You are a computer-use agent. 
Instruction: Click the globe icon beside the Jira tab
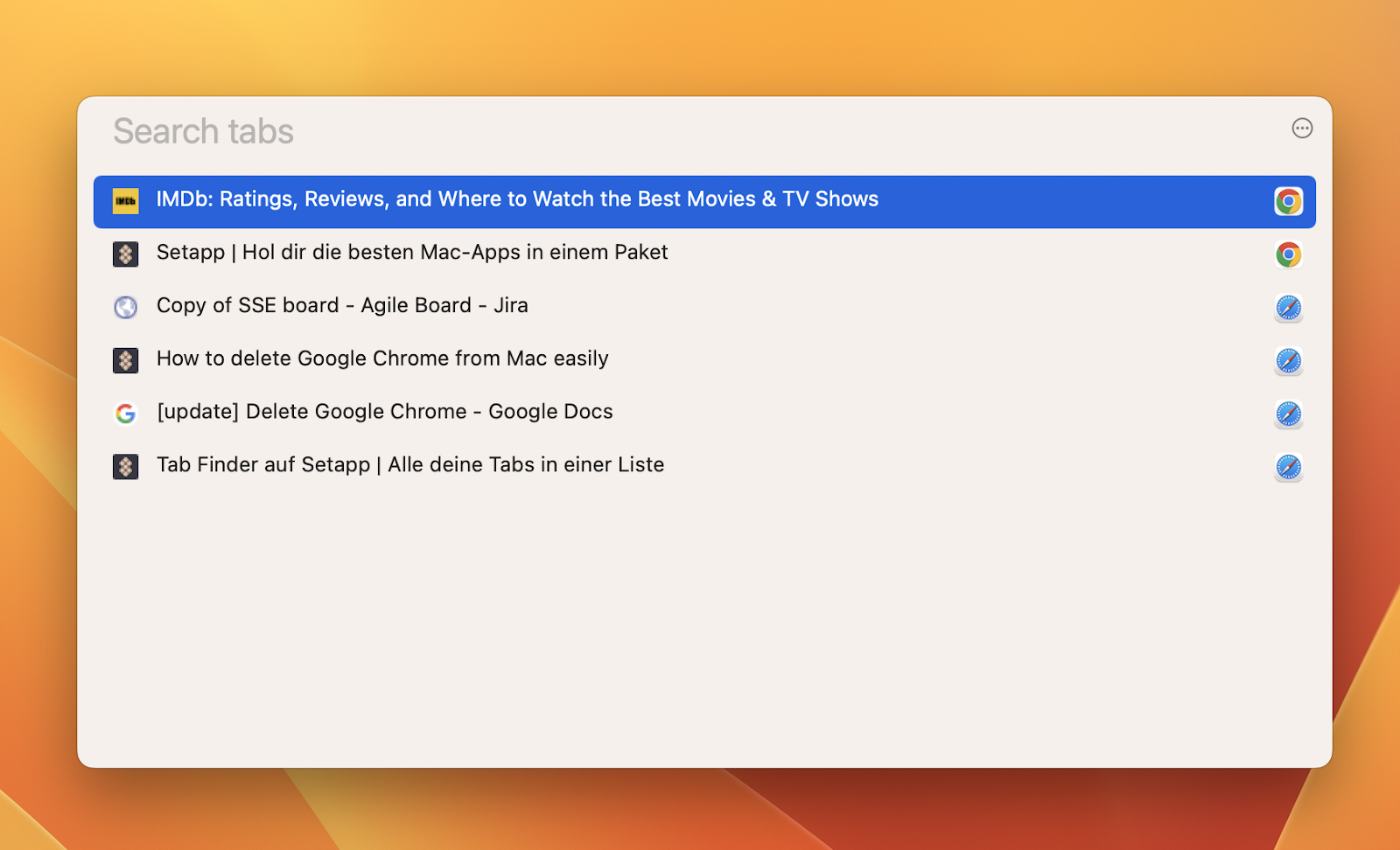125,307
